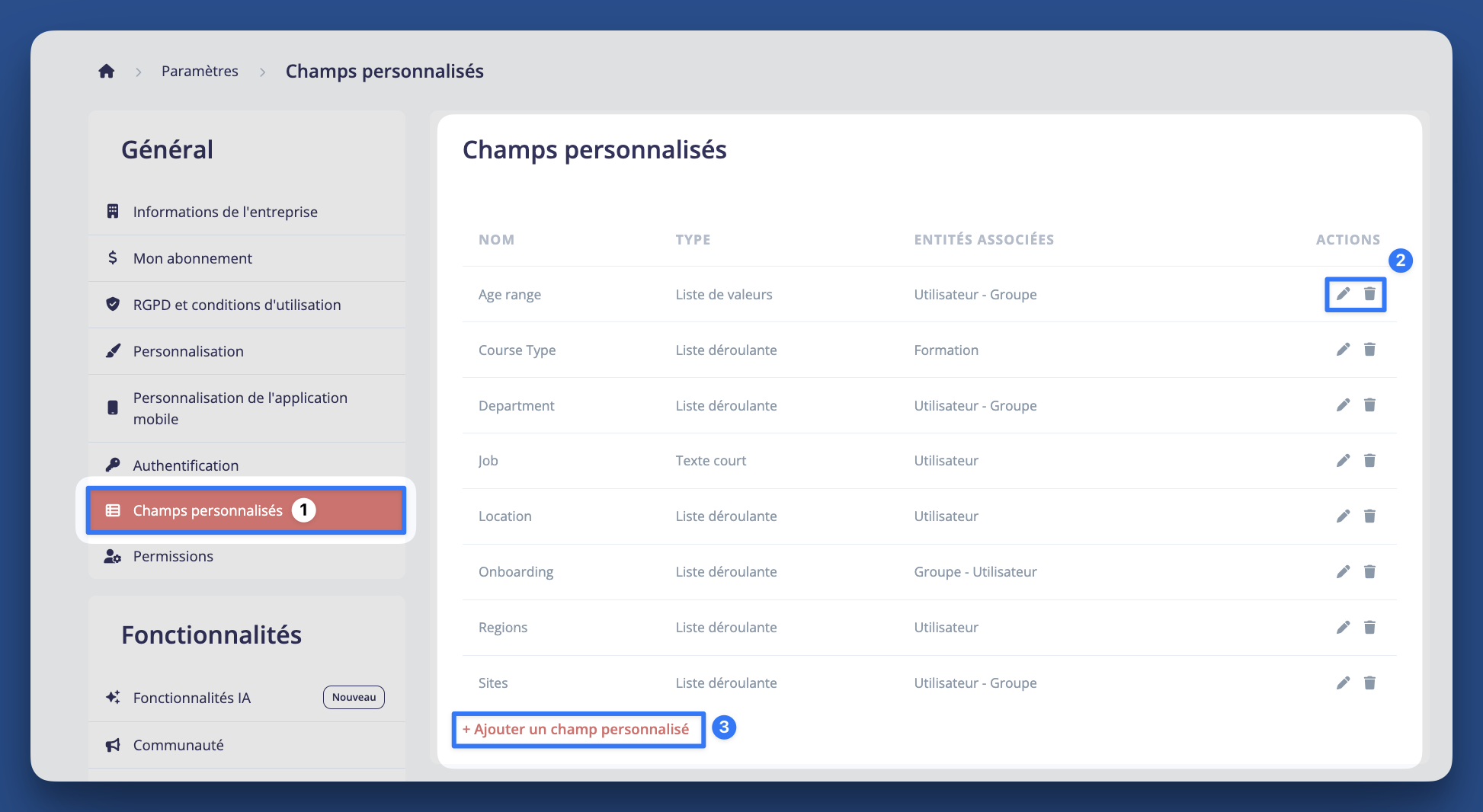The width and height of the screenshot is (1483, 812).
Task: Open Informations de l'entreprise settings
Action: 247,212
